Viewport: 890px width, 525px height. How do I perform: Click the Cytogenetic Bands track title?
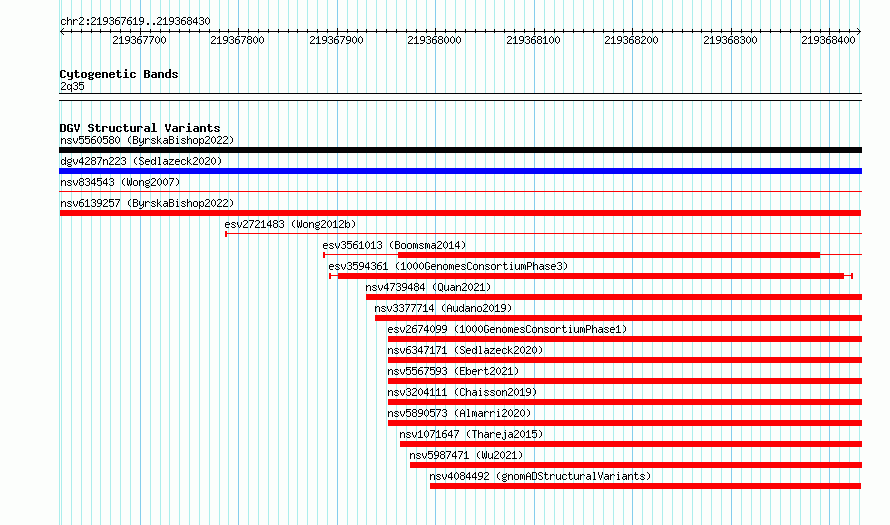point(119,74)
